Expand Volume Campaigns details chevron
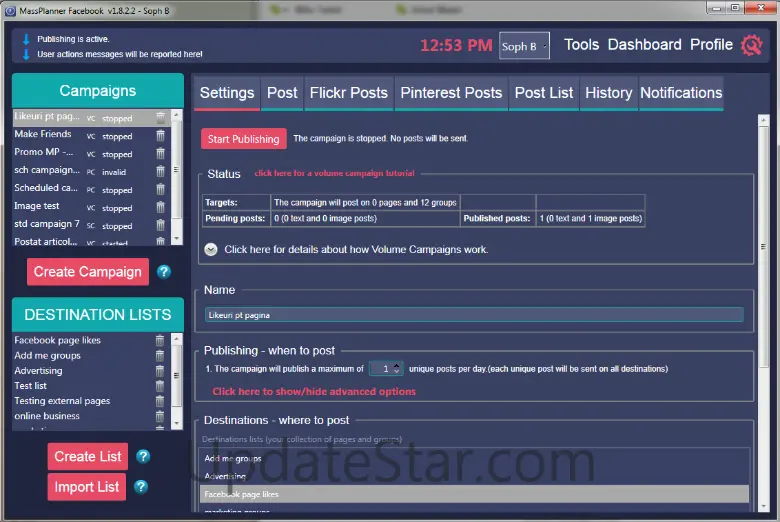780x522 pixels. click(x=211, y=249)
